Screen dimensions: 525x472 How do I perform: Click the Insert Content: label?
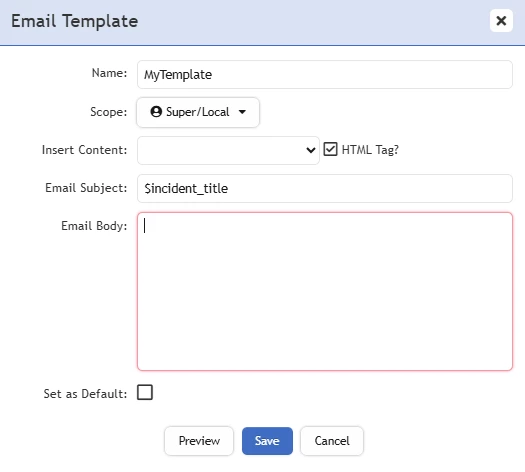(84, 150)
